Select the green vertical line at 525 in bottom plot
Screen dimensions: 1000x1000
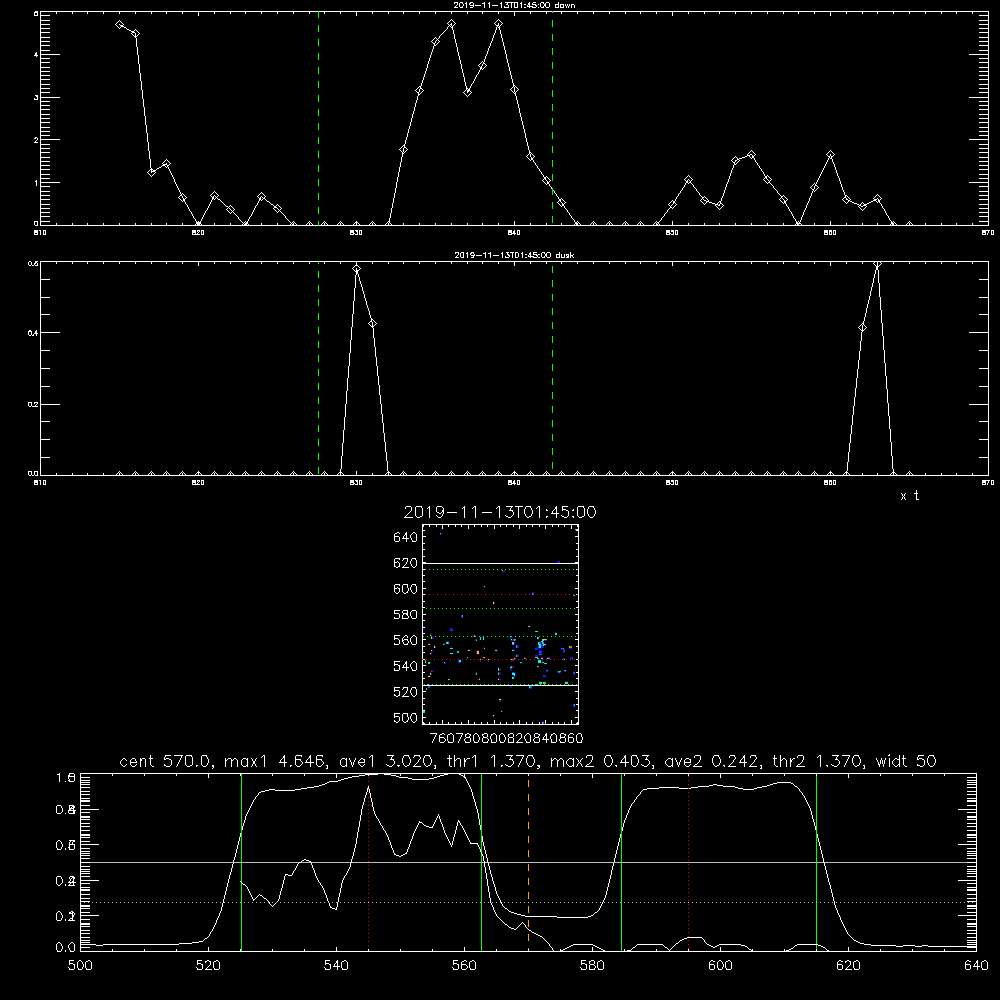[241, 861]
